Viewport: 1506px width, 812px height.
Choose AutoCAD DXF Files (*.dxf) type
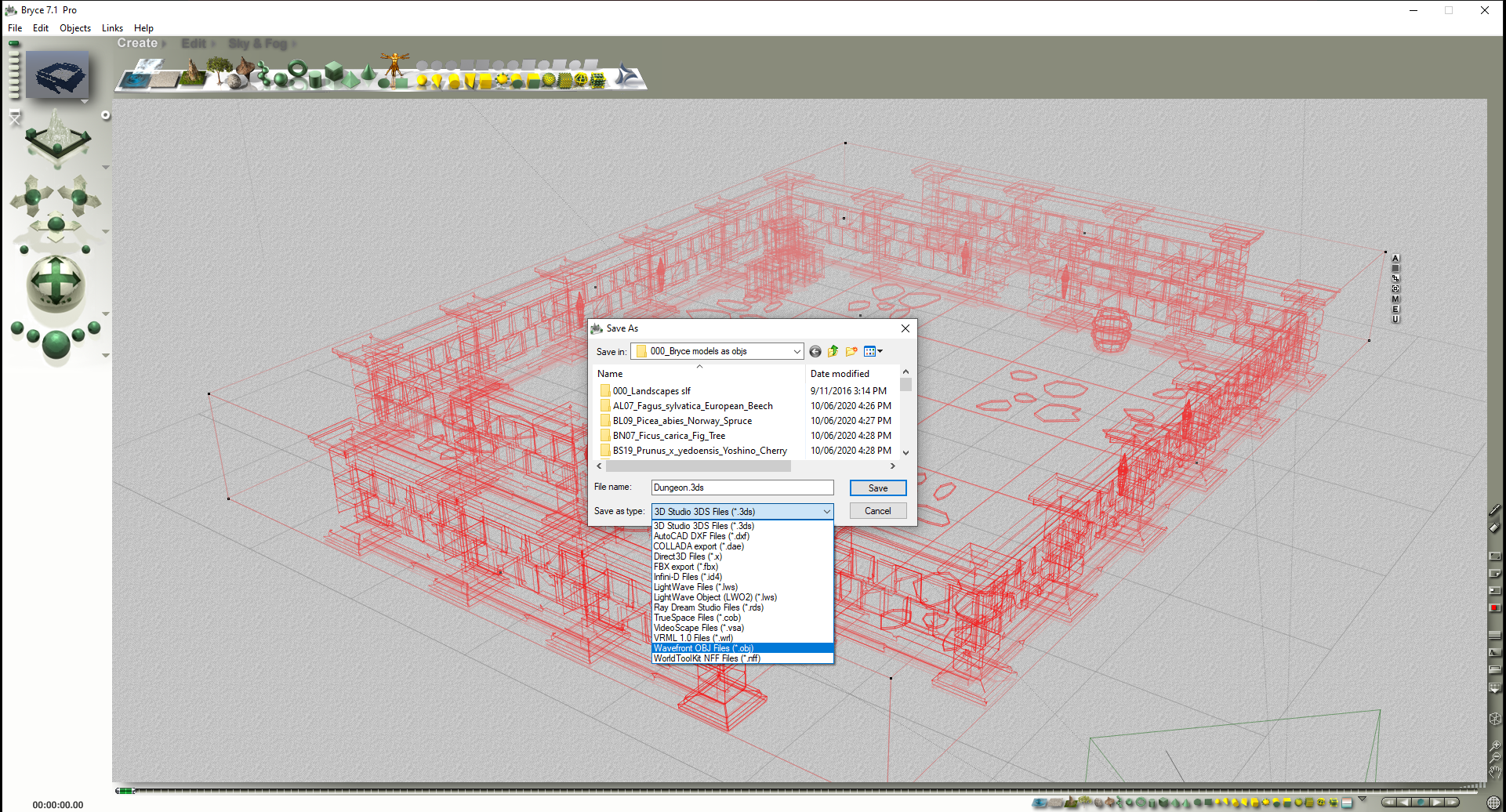(x=742, y=536)
